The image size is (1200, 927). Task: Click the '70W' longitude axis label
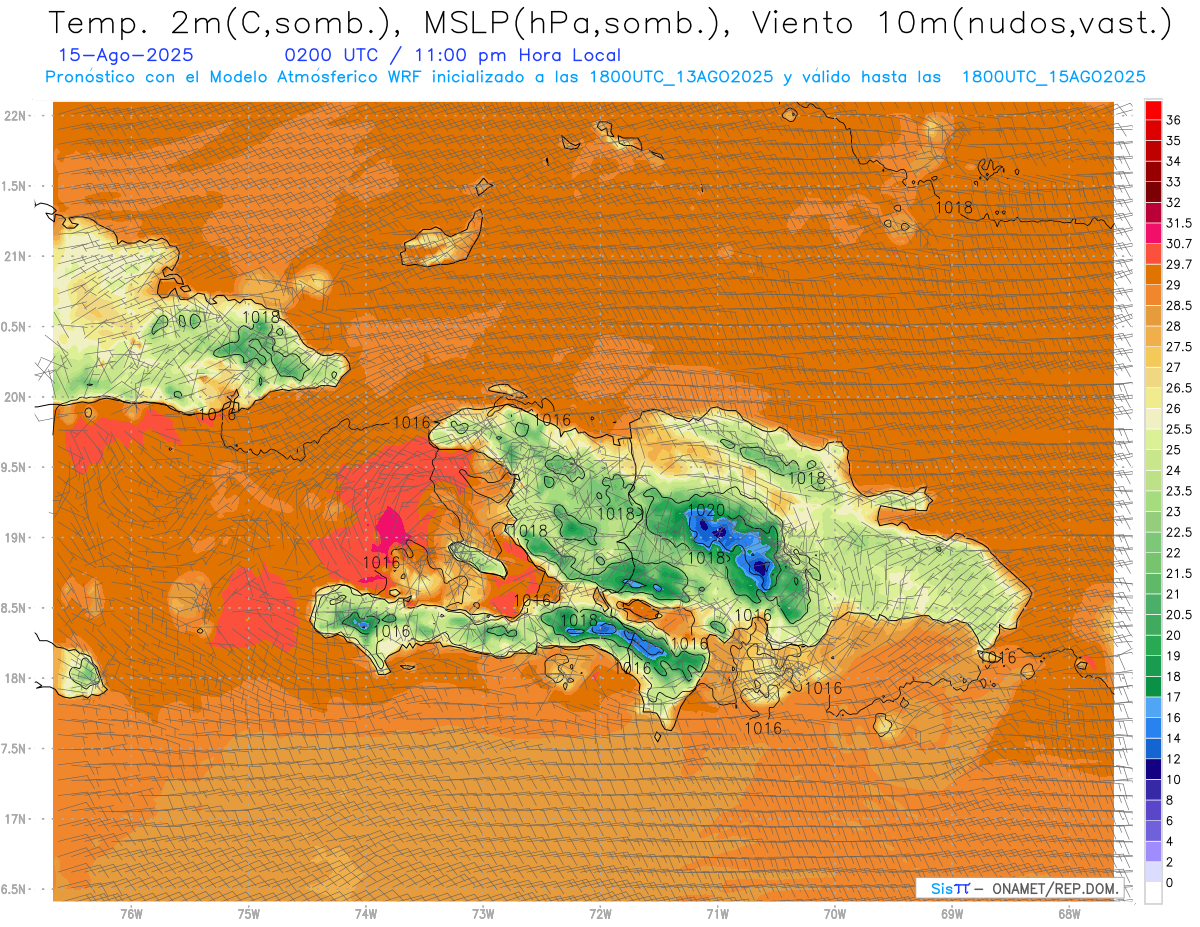point(835,914)
